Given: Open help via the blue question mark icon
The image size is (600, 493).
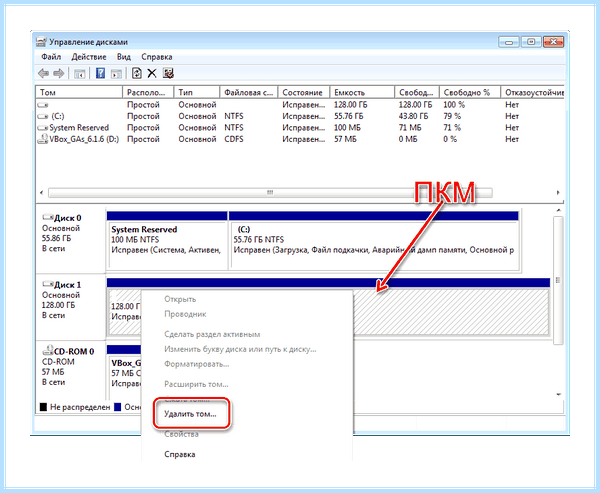Looking at the screenshot, I should (x=100, y=73).
